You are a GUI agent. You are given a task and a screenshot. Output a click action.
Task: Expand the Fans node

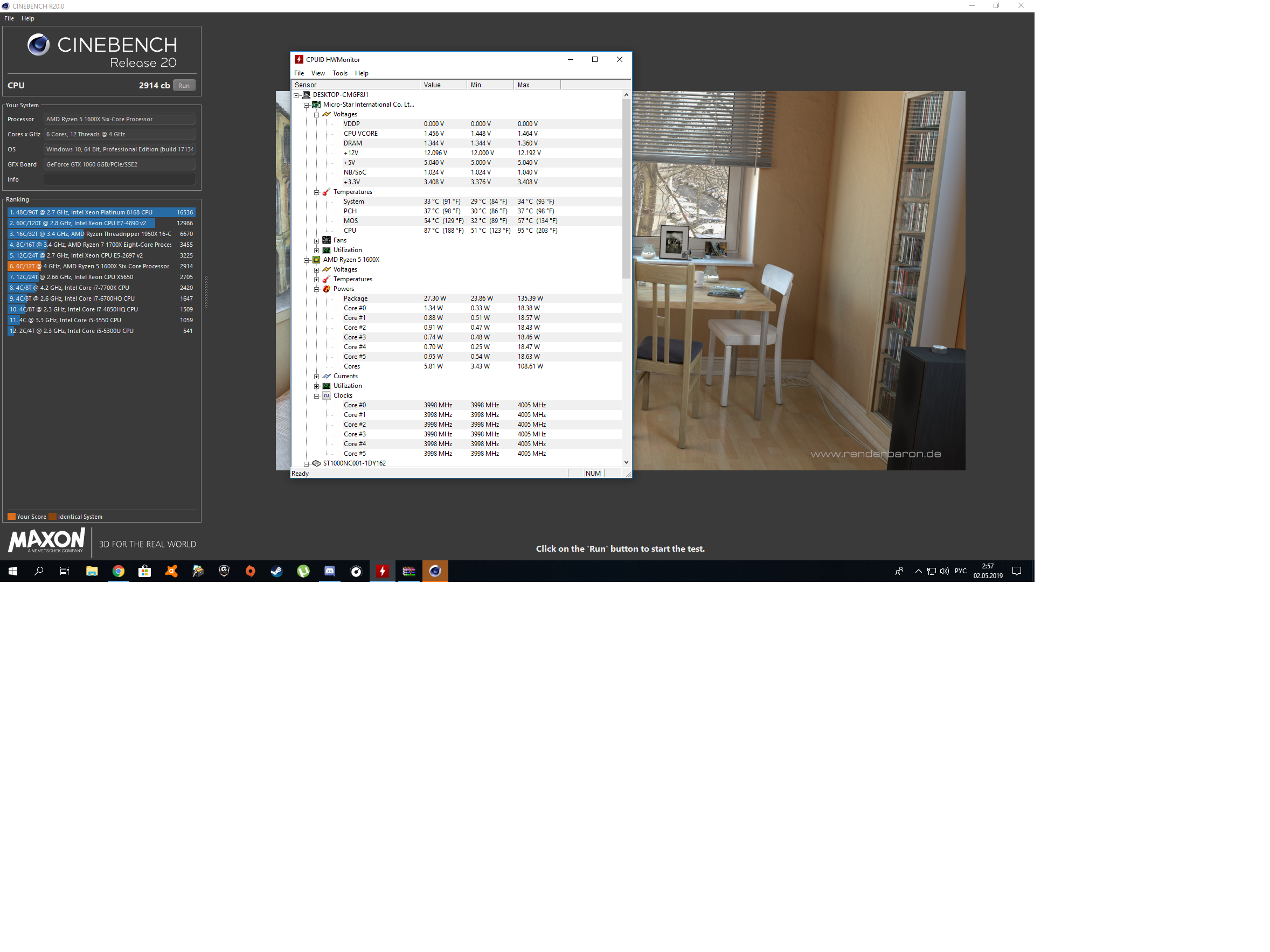(316, 241)
